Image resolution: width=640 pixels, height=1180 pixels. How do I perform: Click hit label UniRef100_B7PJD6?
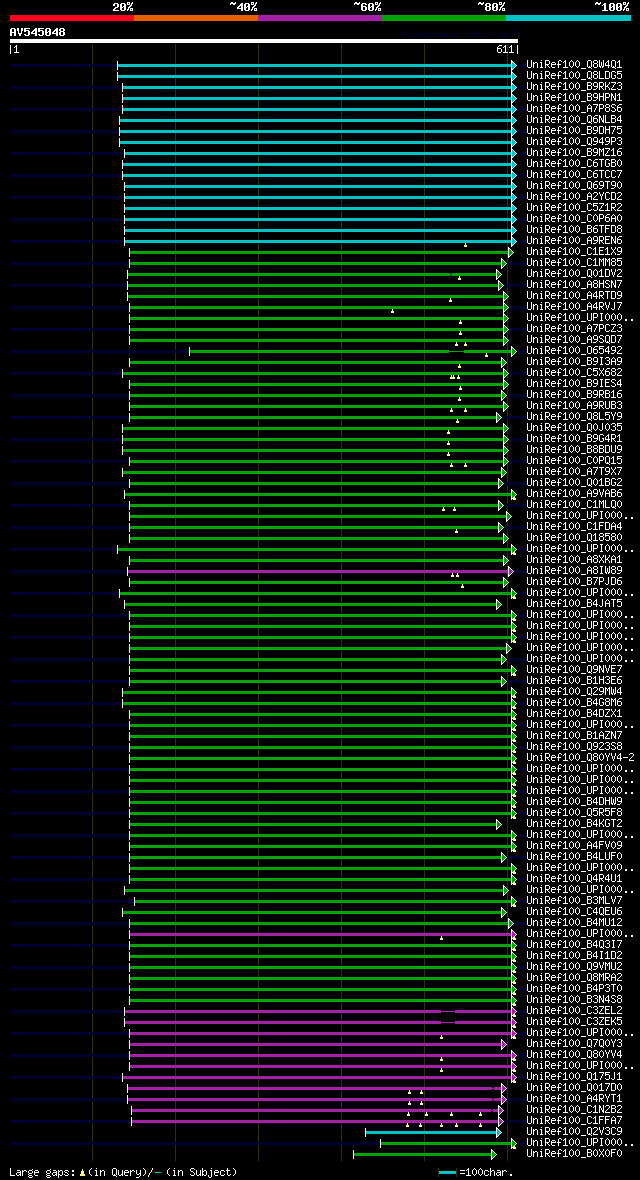point(574,581)
